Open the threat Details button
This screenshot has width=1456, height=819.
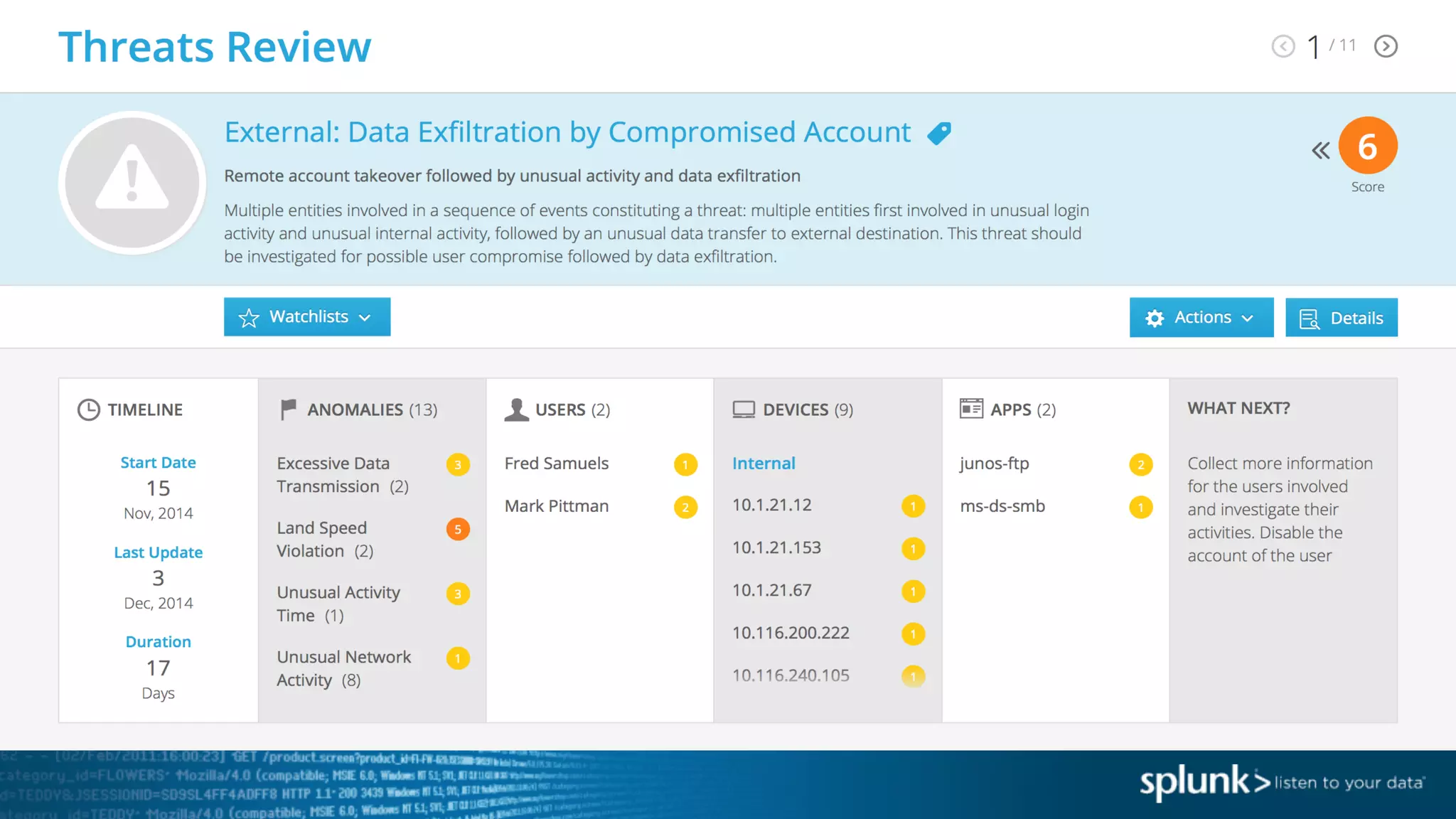point(1341,318)
